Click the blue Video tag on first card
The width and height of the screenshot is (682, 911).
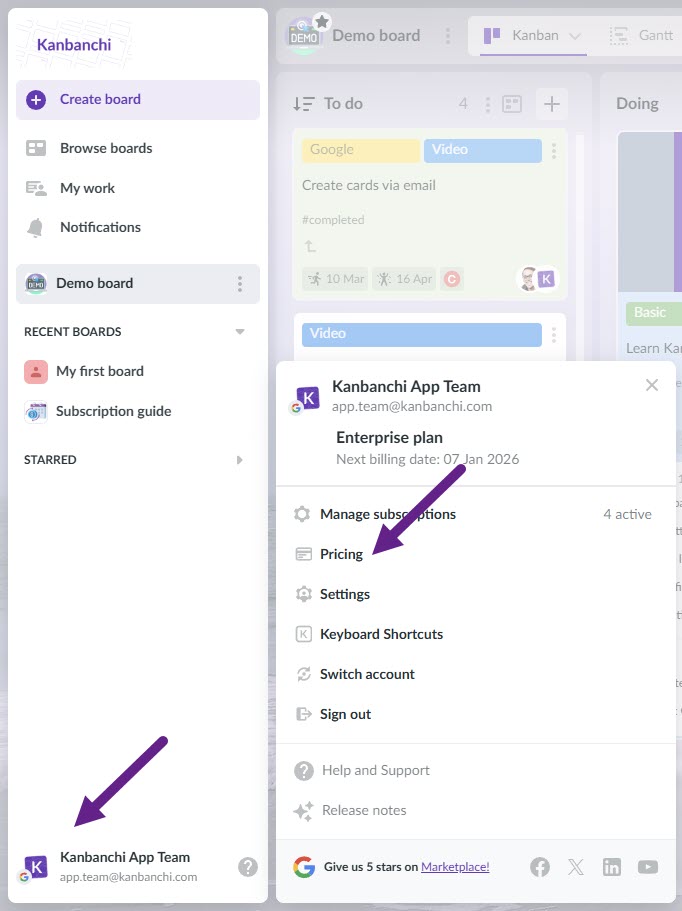[x=483, y=150]
